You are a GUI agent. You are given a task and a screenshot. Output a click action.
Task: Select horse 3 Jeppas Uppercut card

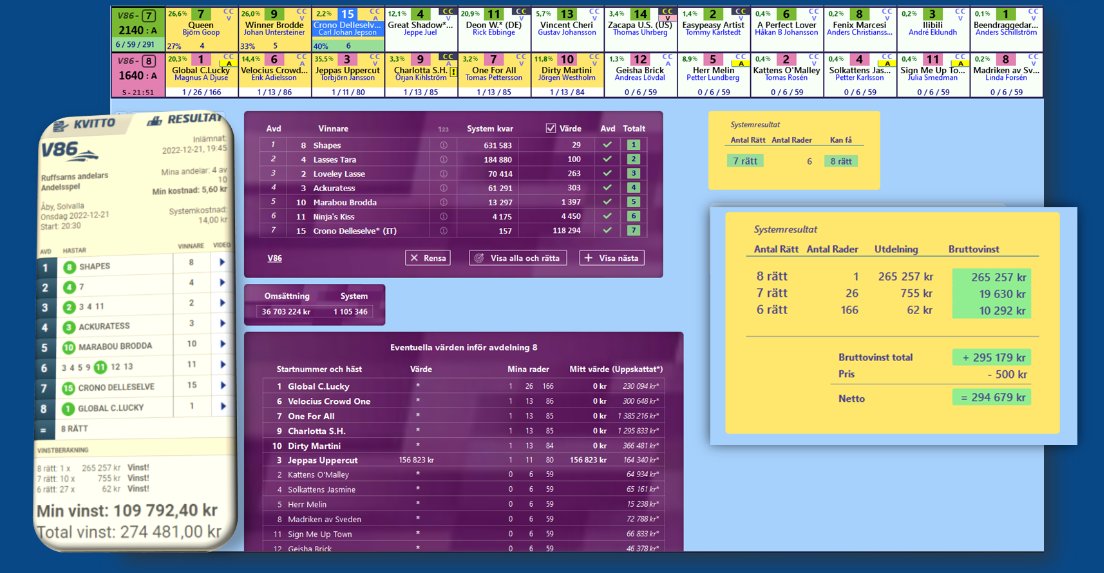tap(348, 75)
